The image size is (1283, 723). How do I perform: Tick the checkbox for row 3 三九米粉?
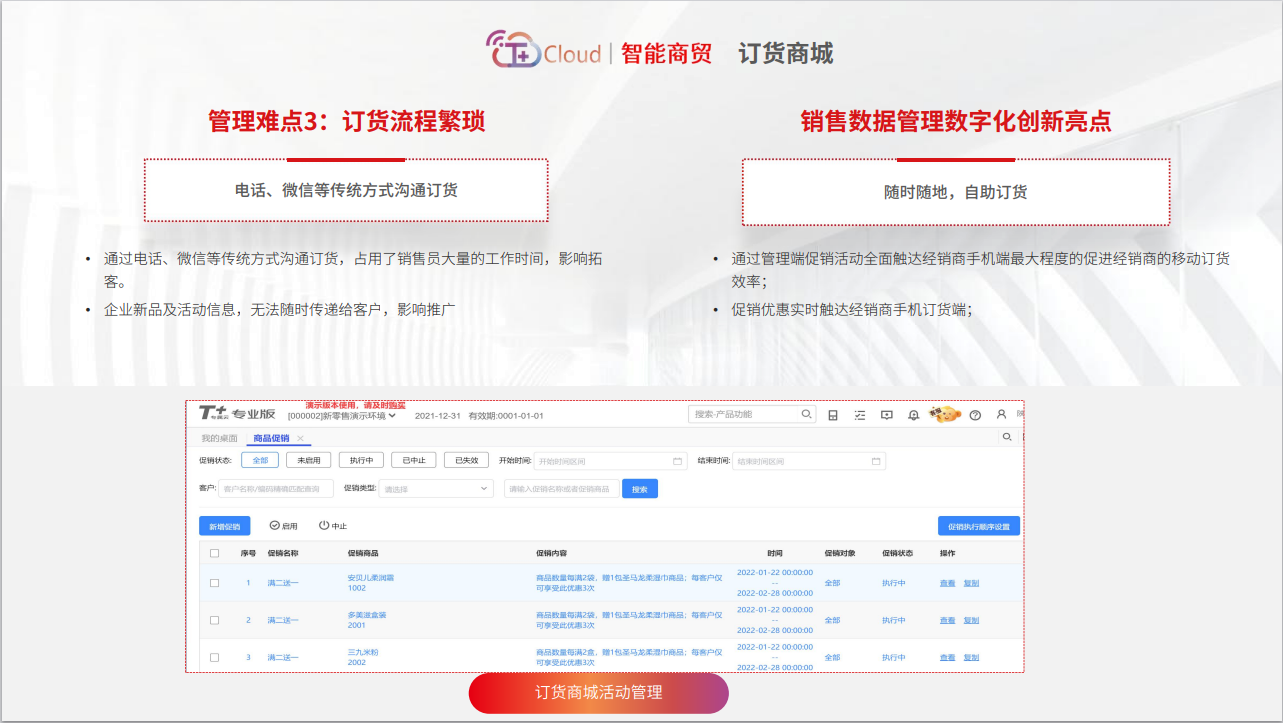pyautogui.click(x=214, y=657)
